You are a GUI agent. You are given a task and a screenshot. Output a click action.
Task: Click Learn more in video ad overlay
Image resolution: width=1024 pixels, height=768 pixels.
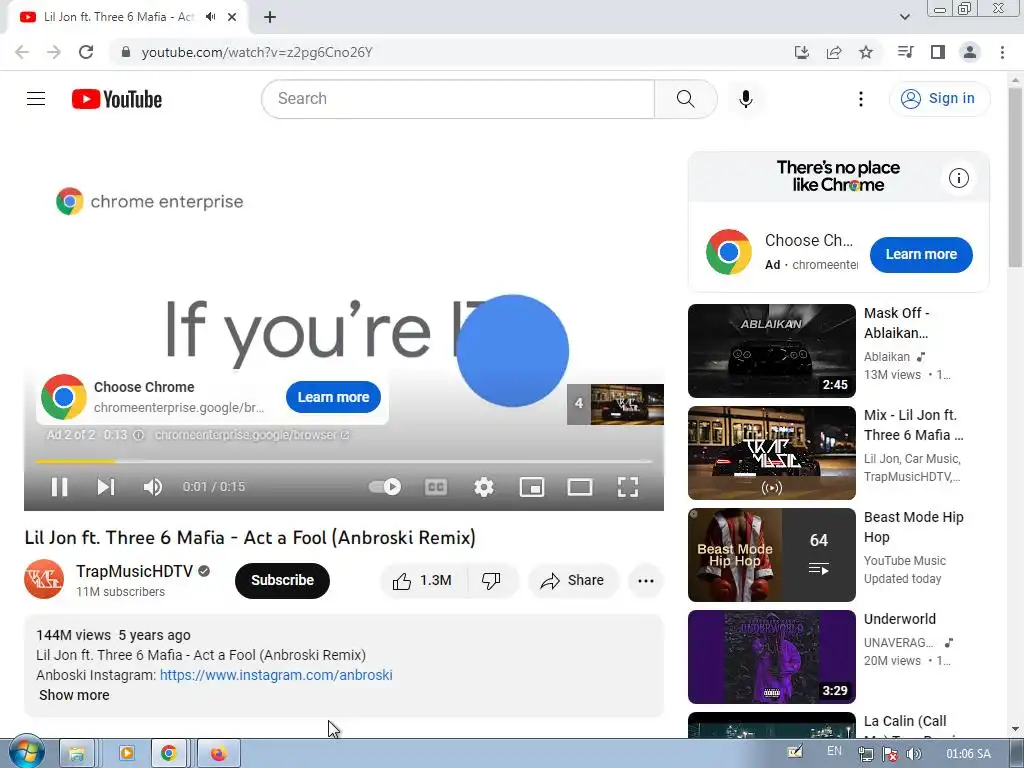[333, 397]
